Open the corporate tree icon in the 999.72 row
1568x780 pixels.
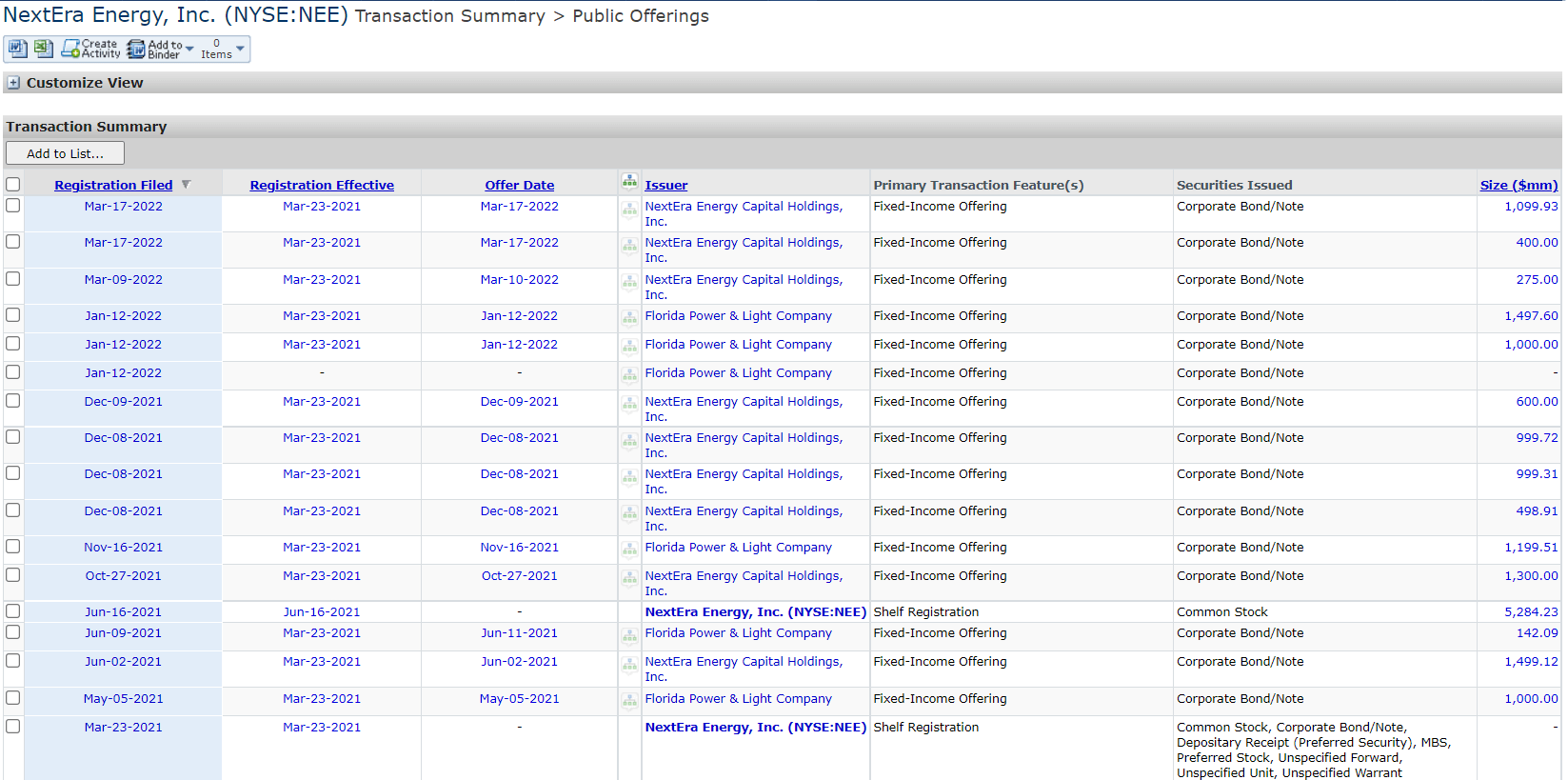[x=629, y=441]
